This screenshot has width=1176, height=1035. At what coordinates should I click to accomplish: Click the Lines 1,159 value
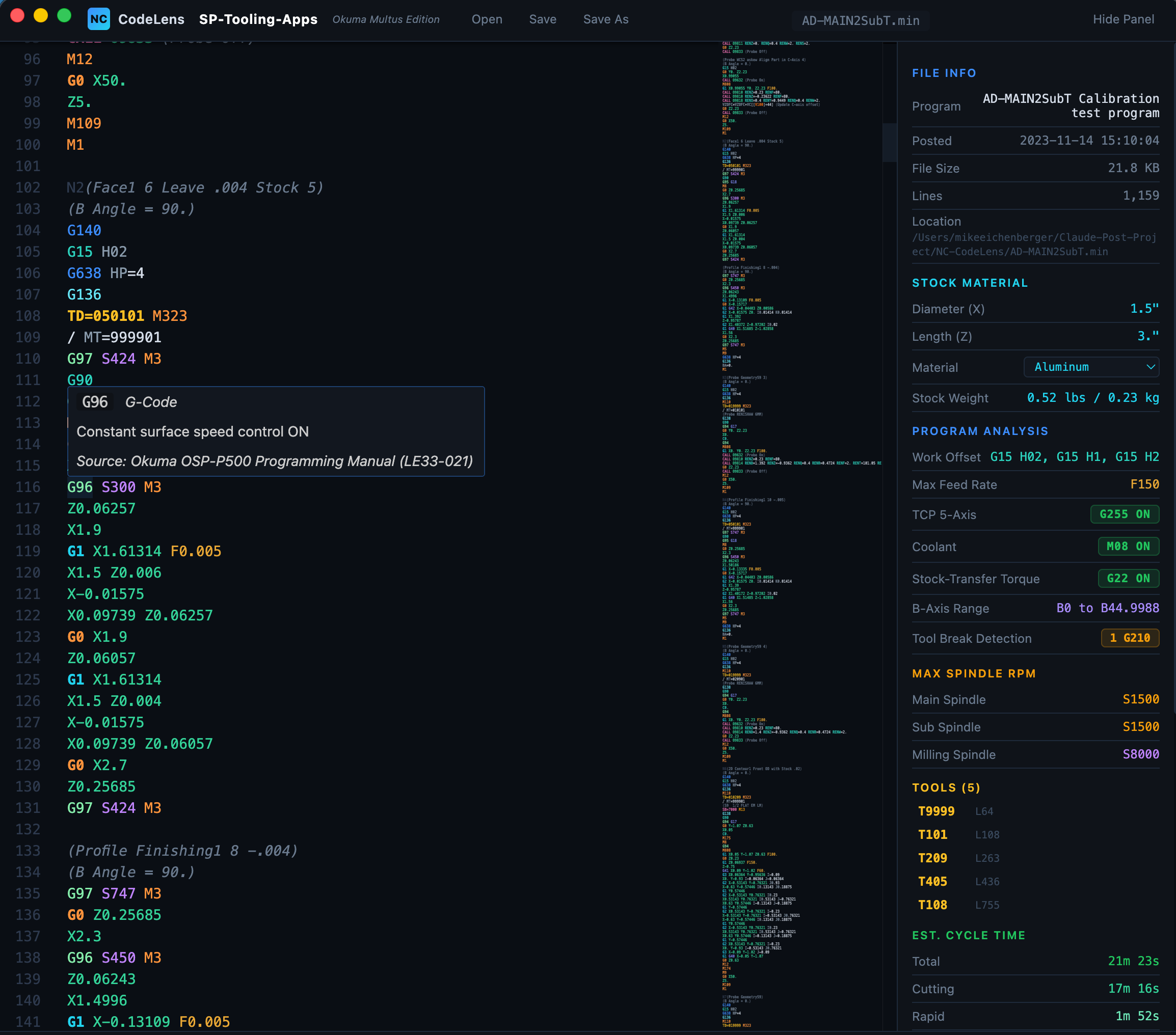[x=1140, y=196]
